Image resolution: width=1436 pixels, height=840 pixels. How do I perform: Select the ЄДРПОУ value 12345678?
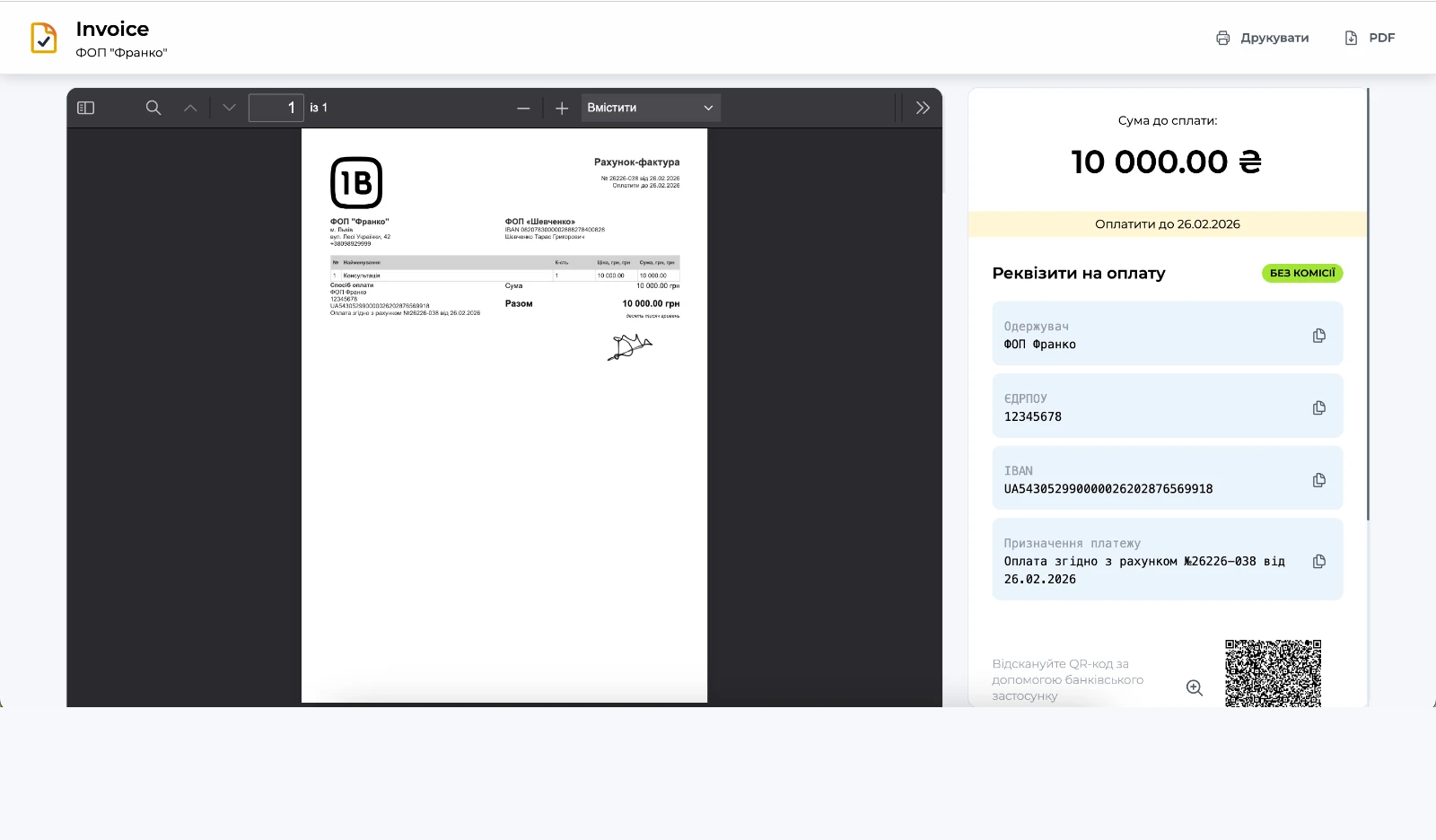(x=1033, y=416)
